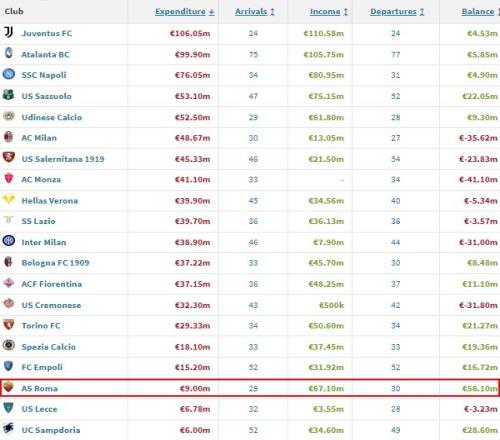Click the Atalanta BC club crest

9,53
